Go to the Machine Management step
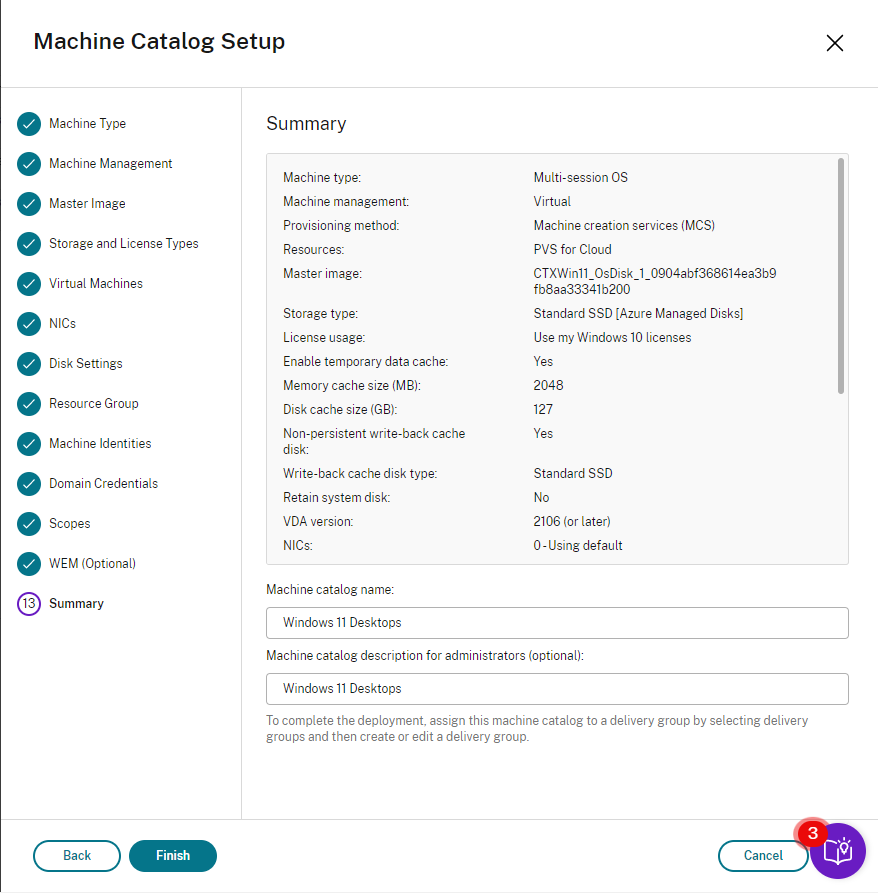This screenshot has width=878, height=893. 110,164
